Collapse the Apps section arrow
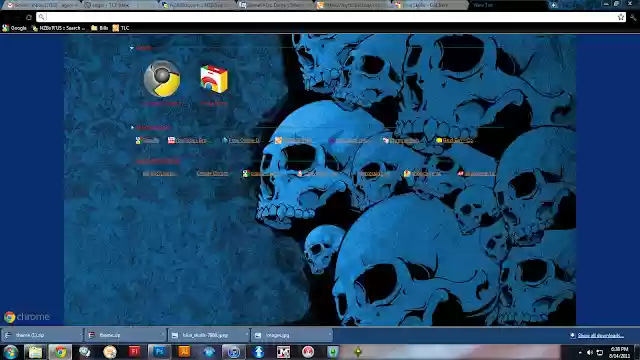The image size is (640, 360). tap(132, 48)
